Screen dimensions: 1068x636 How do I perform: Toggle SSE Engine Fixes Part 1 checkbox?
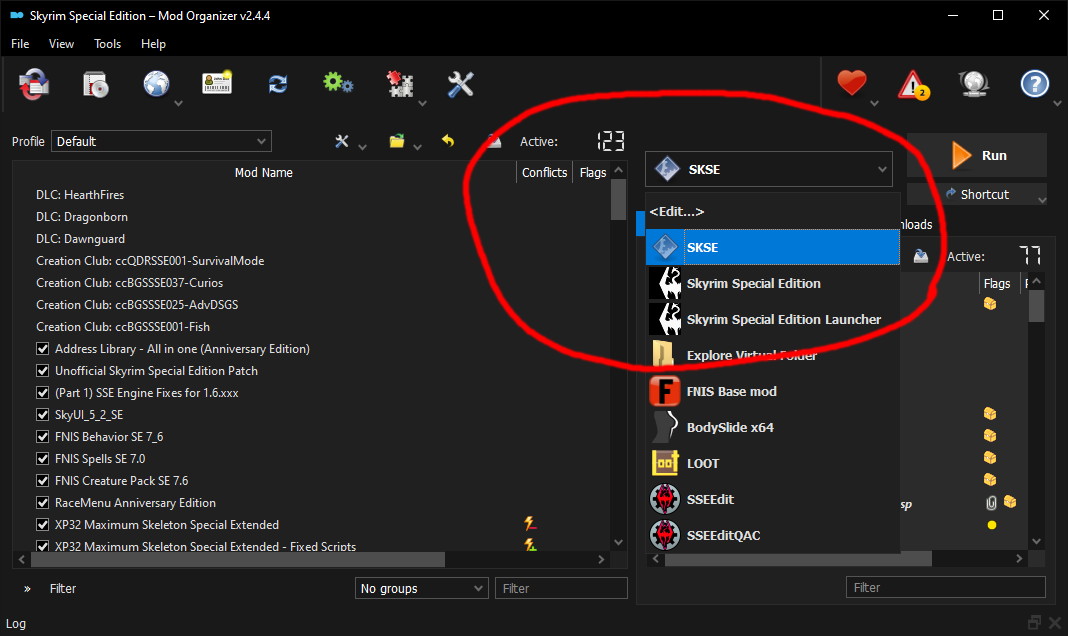click(42, 393)
